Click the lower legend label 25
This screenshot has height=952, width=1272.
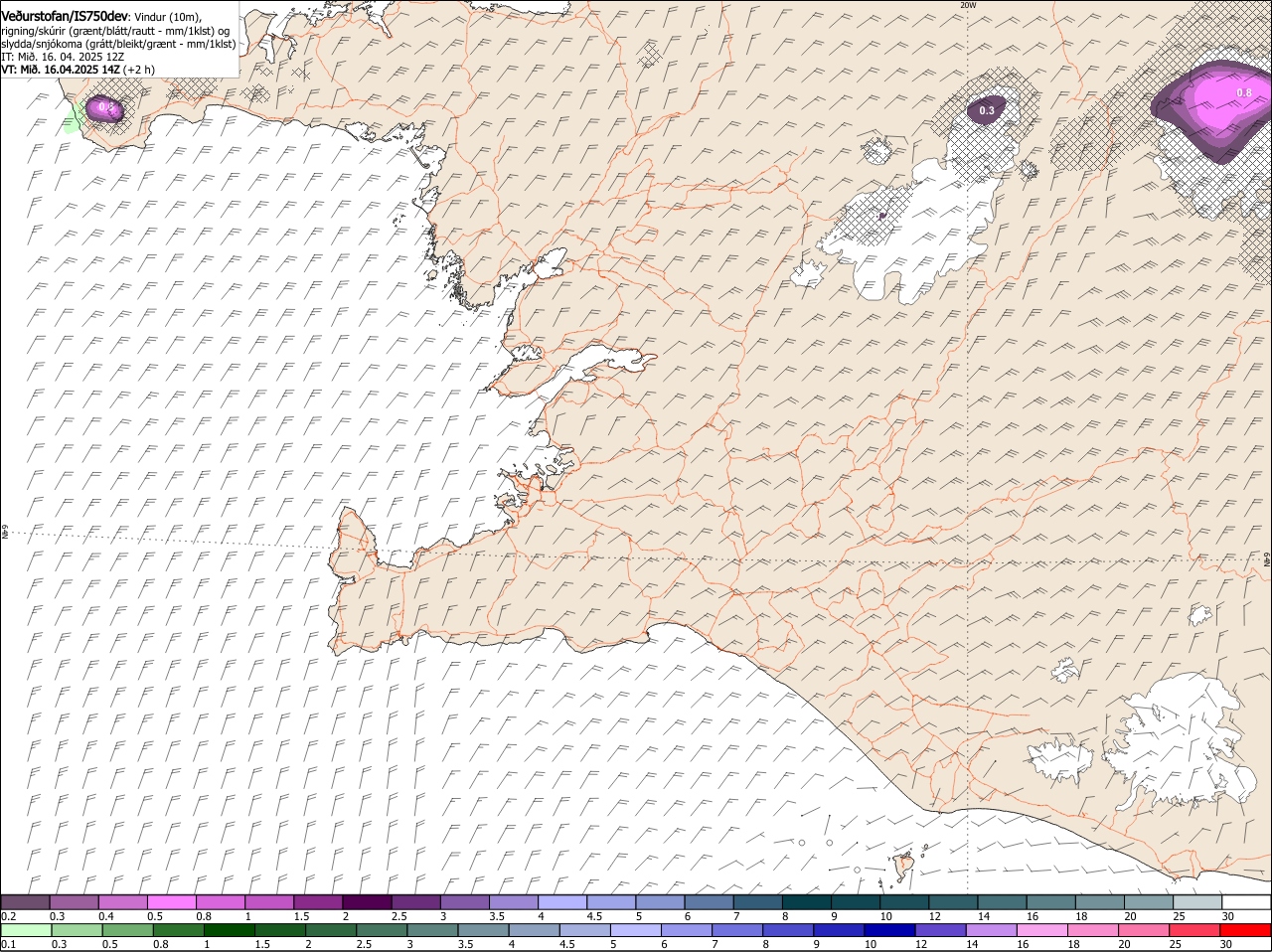[x=1175, y=944]
